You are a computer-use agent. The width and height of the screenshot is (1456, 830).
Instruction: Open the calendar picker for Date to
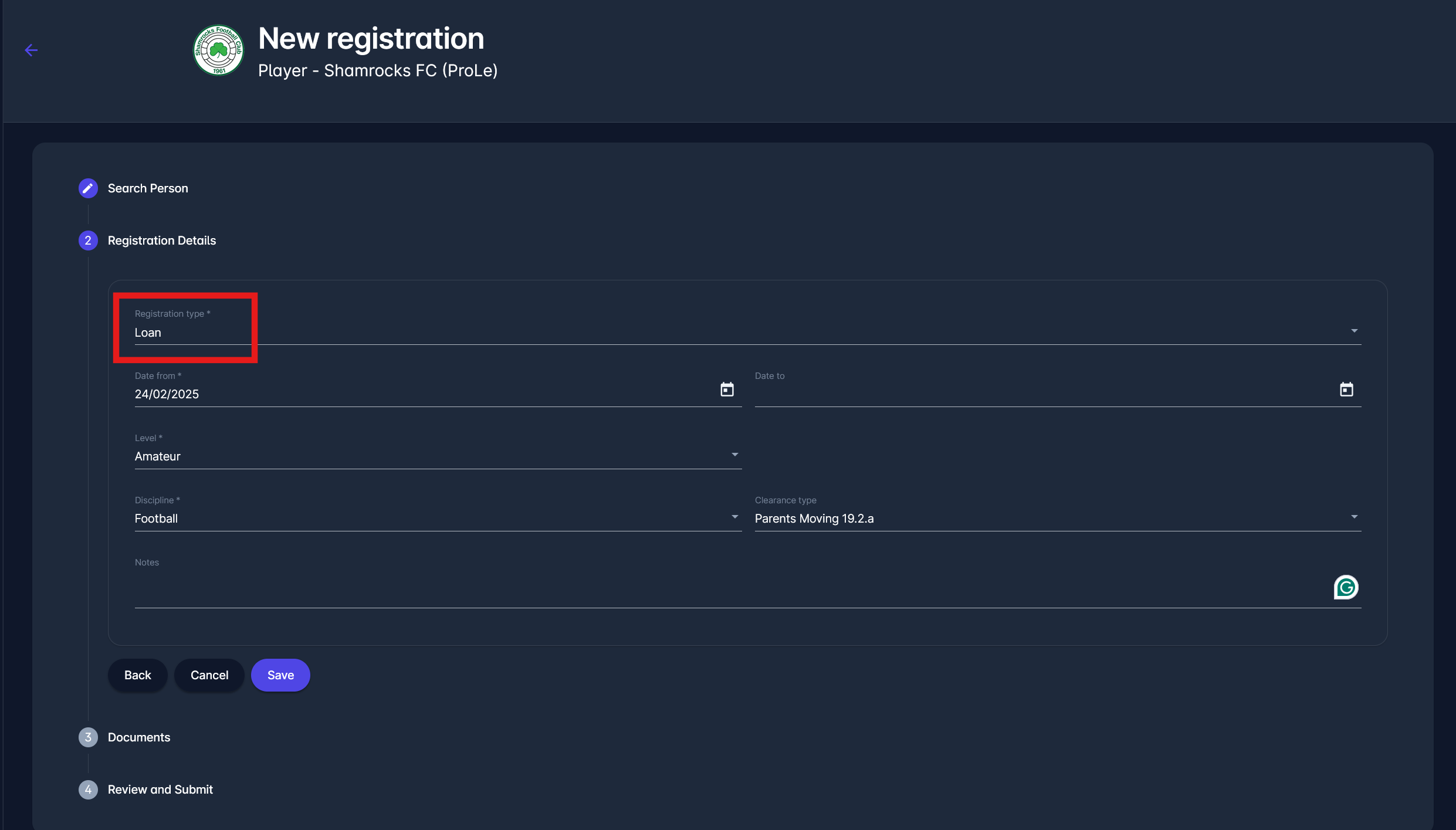coord(1347,389)
